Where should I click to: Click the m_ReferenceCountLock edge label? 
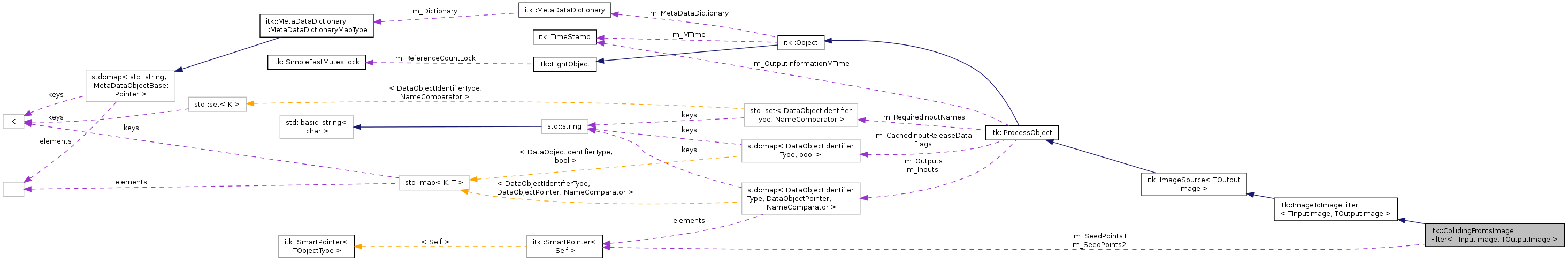tap(435, 58)
